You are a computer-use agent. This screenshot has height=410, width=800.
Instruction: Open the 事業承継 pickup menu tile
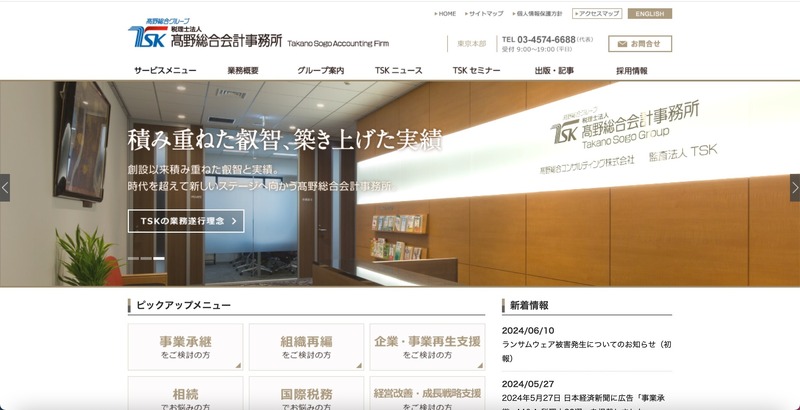185,346
